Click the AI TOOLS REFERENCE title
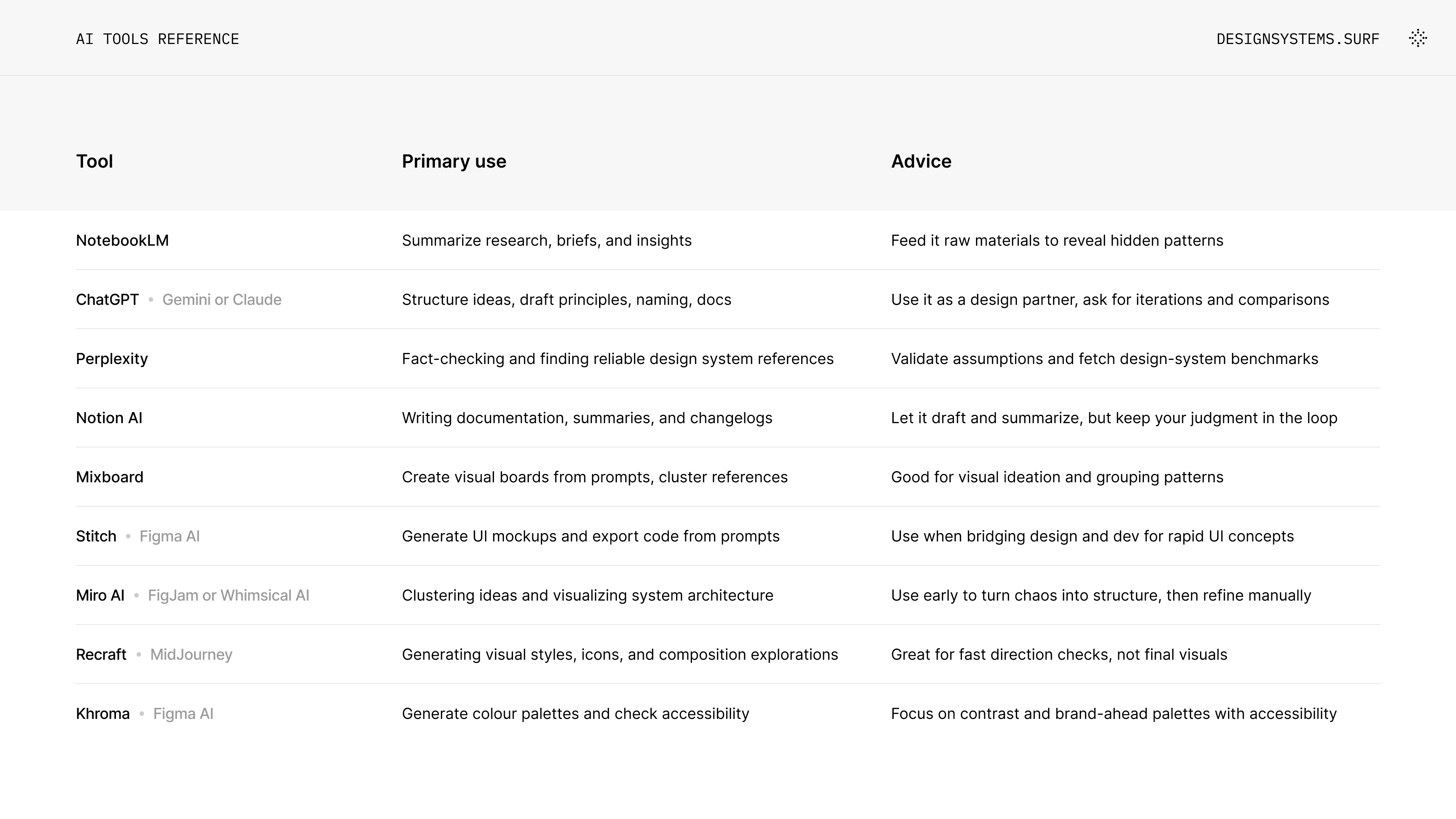 click(157, 39)
